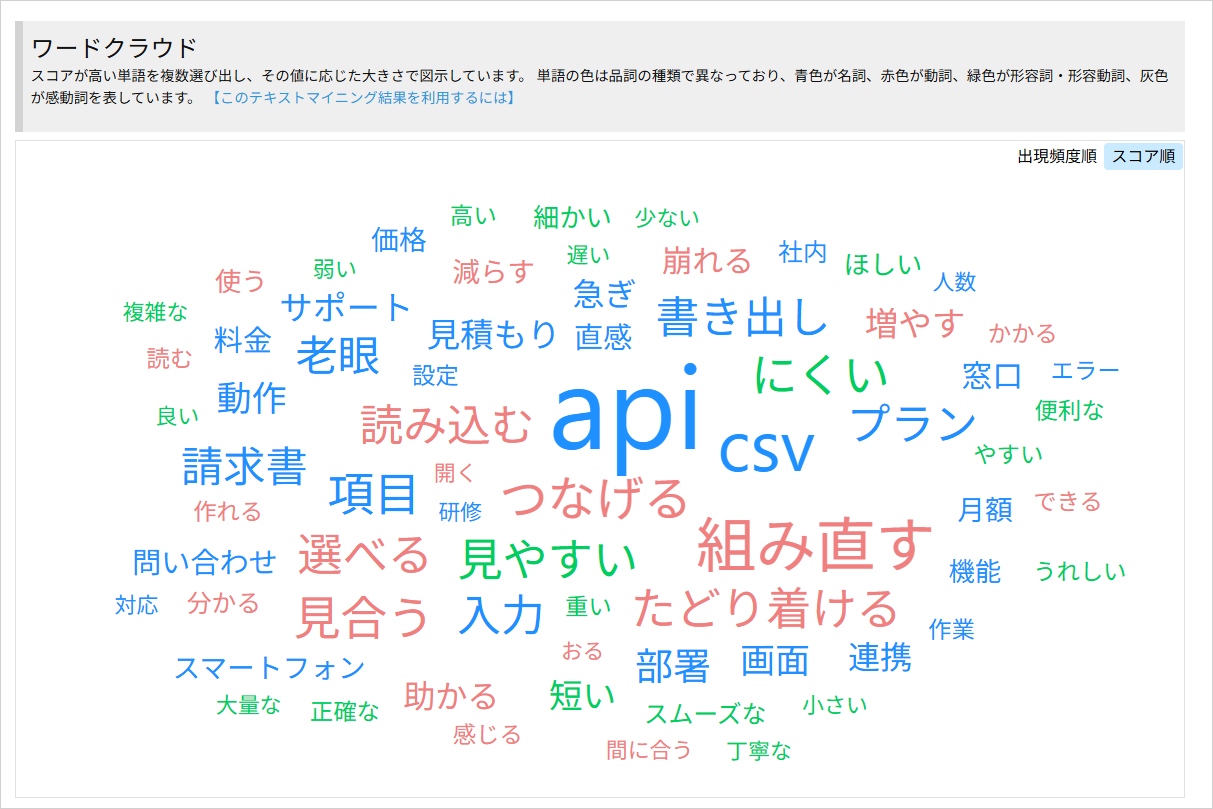Click the blue word 設定
1213x809 pixels.
click(x=435, y=376)
